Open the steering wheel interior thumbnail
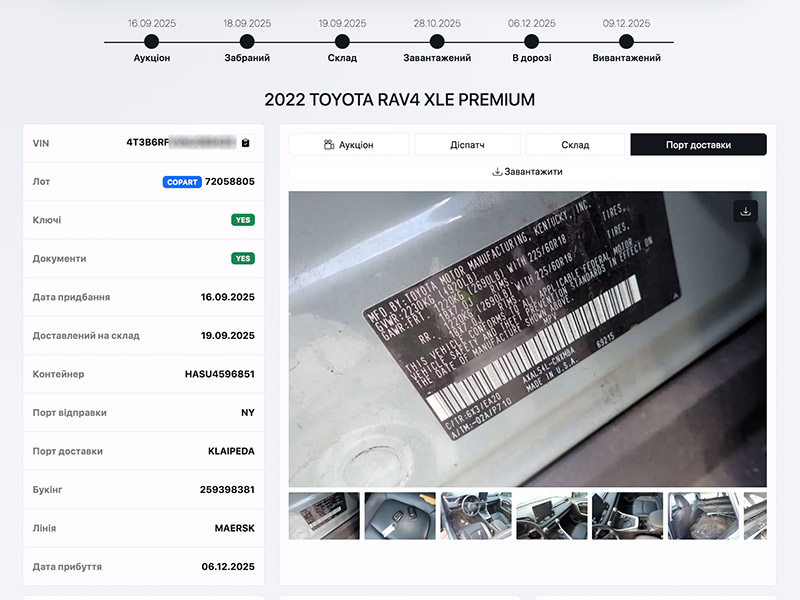Screen dimensions: 800x600 (x=476, y=516)
